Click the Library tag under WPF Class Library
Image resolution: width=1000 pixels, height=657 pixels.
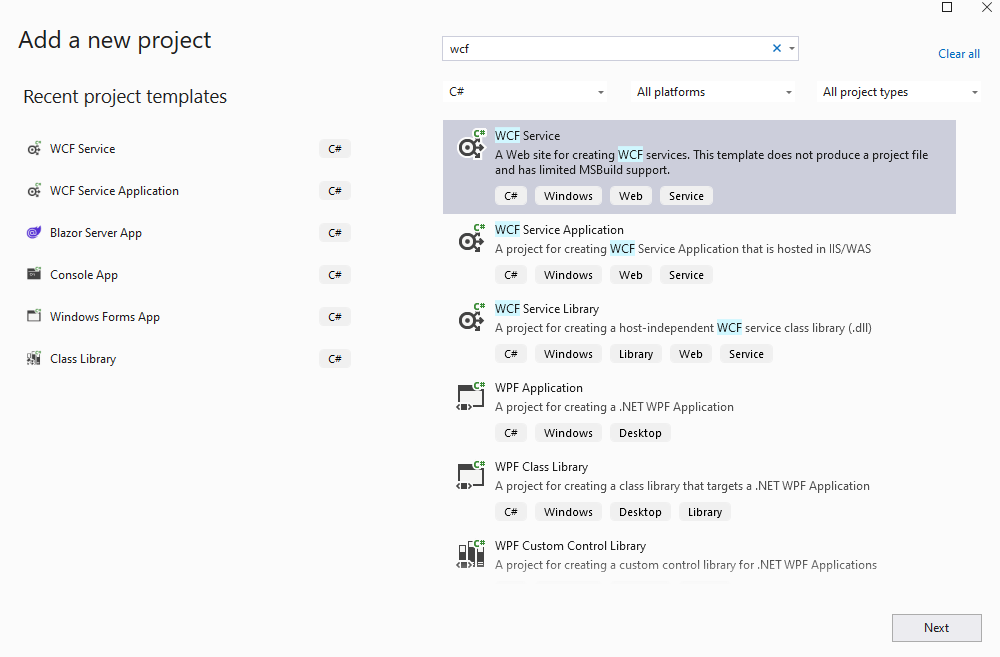click(705, 512)
